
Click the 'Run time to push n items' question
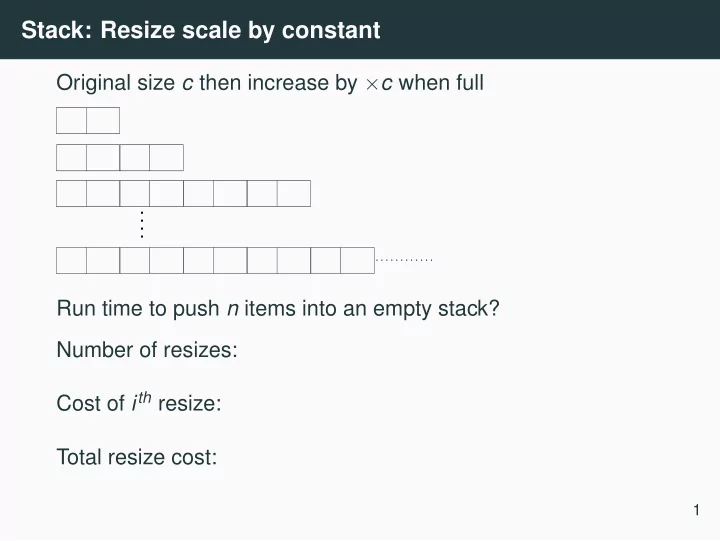[x=278, y=309]
